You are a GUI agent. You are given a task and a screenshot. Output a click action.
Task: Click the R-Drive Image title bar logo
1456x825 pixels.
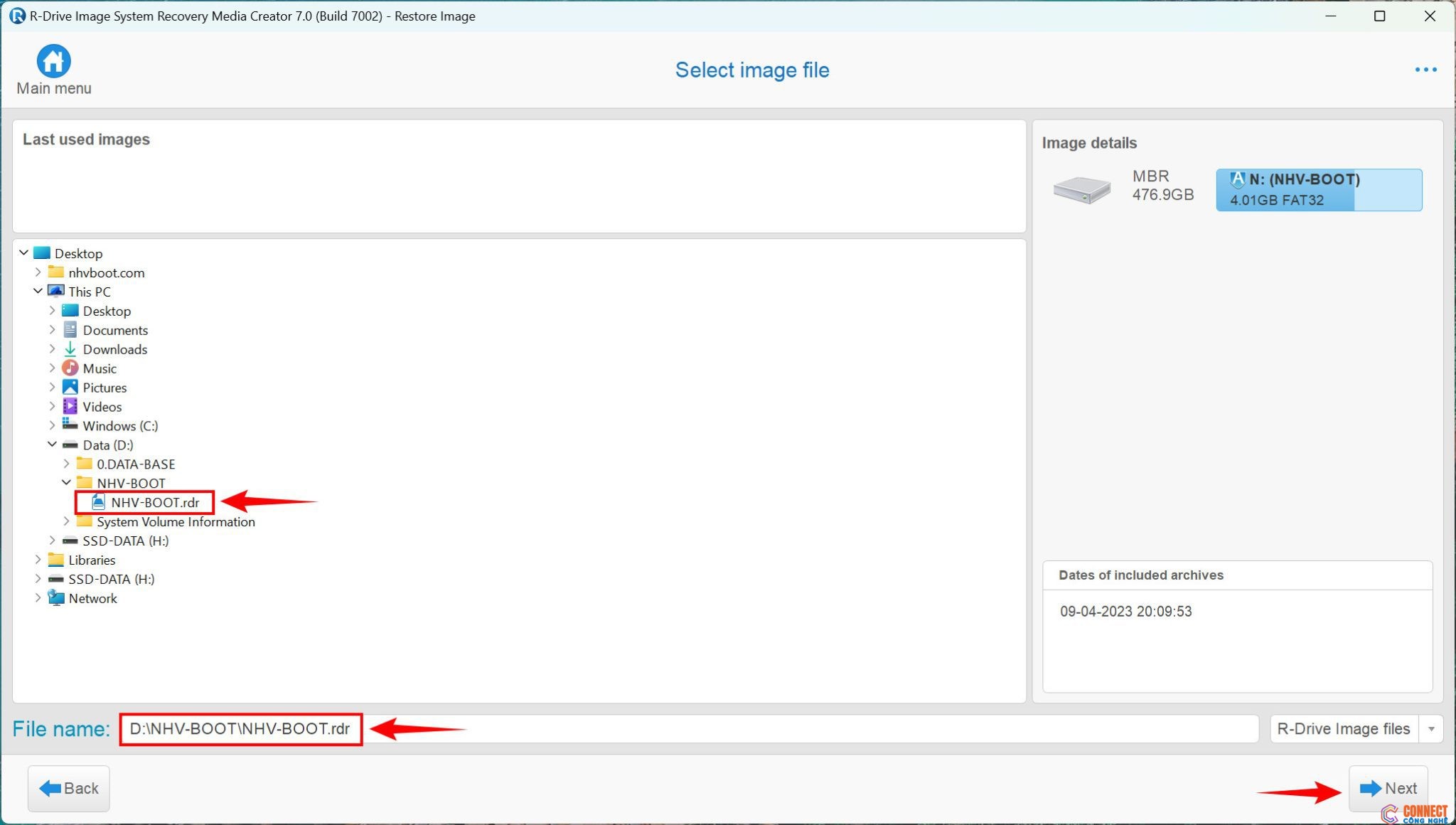tap(16, 16)
